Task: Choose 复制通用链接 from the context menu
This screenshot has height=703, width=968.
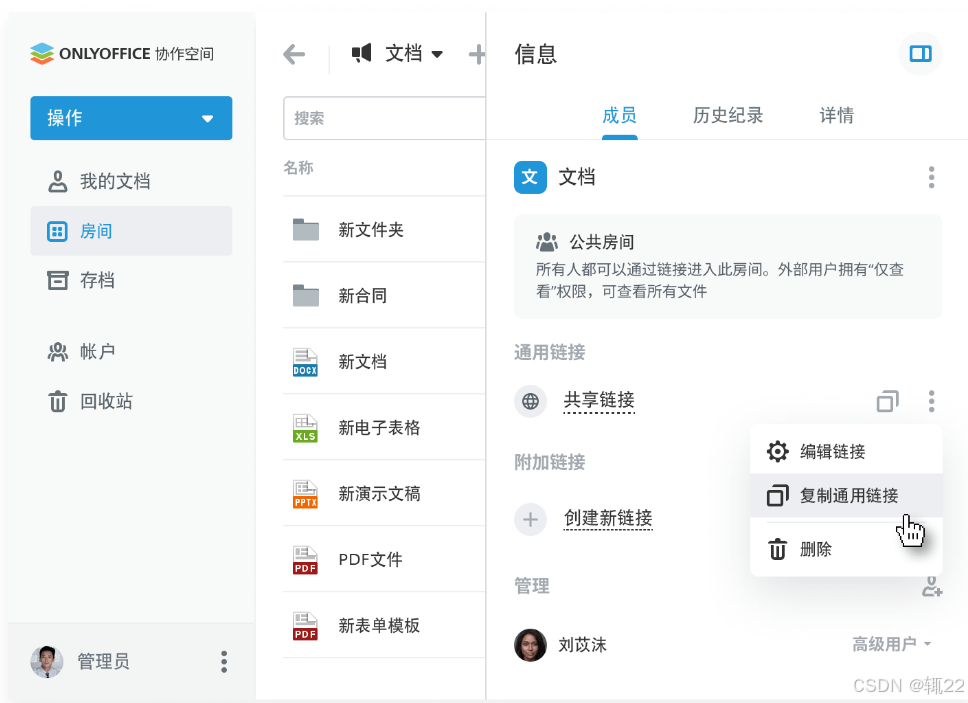Action: 846,496
